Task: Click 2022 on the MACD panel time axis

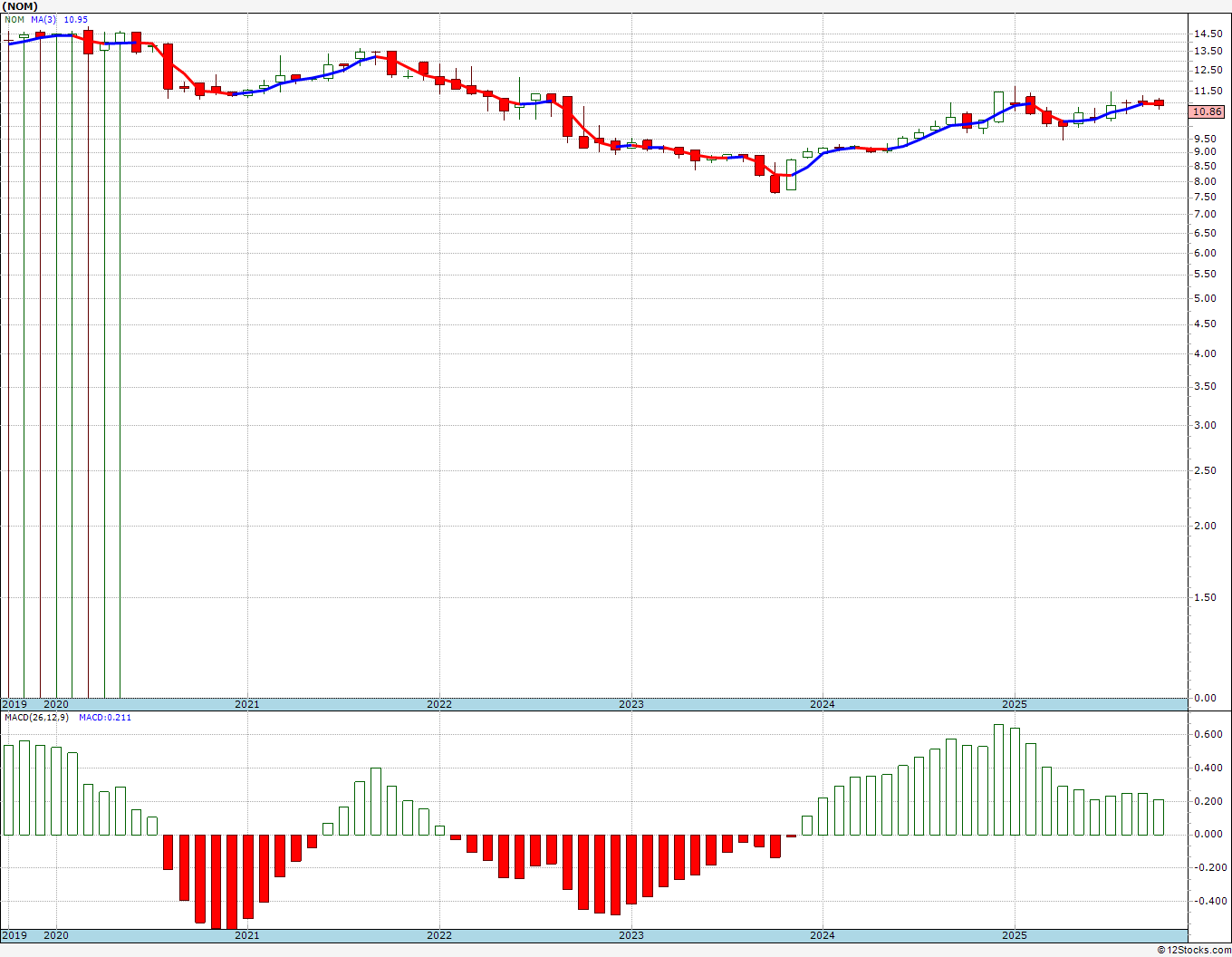Action: tap(439, 935)
